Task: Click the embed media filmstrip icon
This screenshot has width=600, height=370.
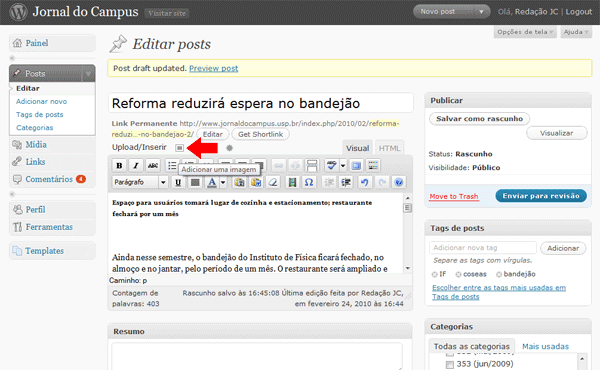Action: [292, 183]
